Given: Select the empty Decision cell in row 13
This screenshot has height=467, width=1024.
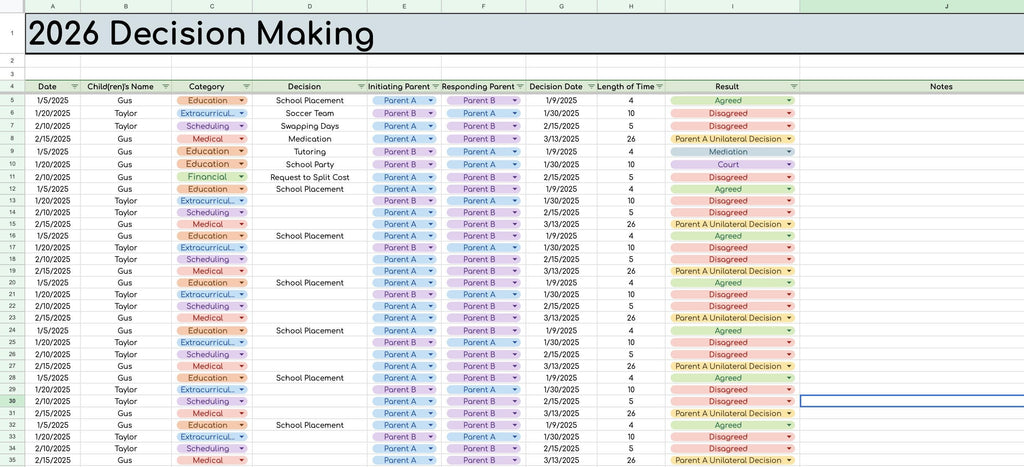Looking at the screenshot, I should (x=310, y=201).
